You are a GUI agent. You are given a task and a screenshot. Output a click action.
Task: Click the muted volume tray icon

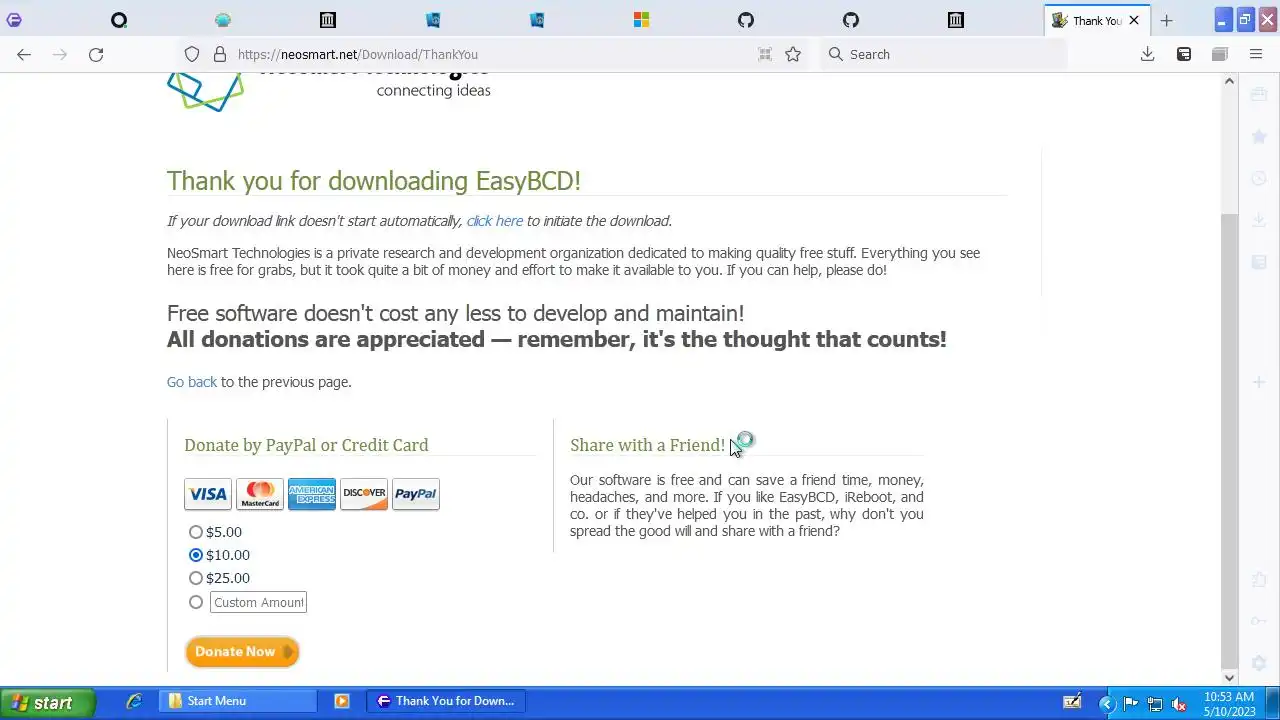click(x=1179, y=703)
